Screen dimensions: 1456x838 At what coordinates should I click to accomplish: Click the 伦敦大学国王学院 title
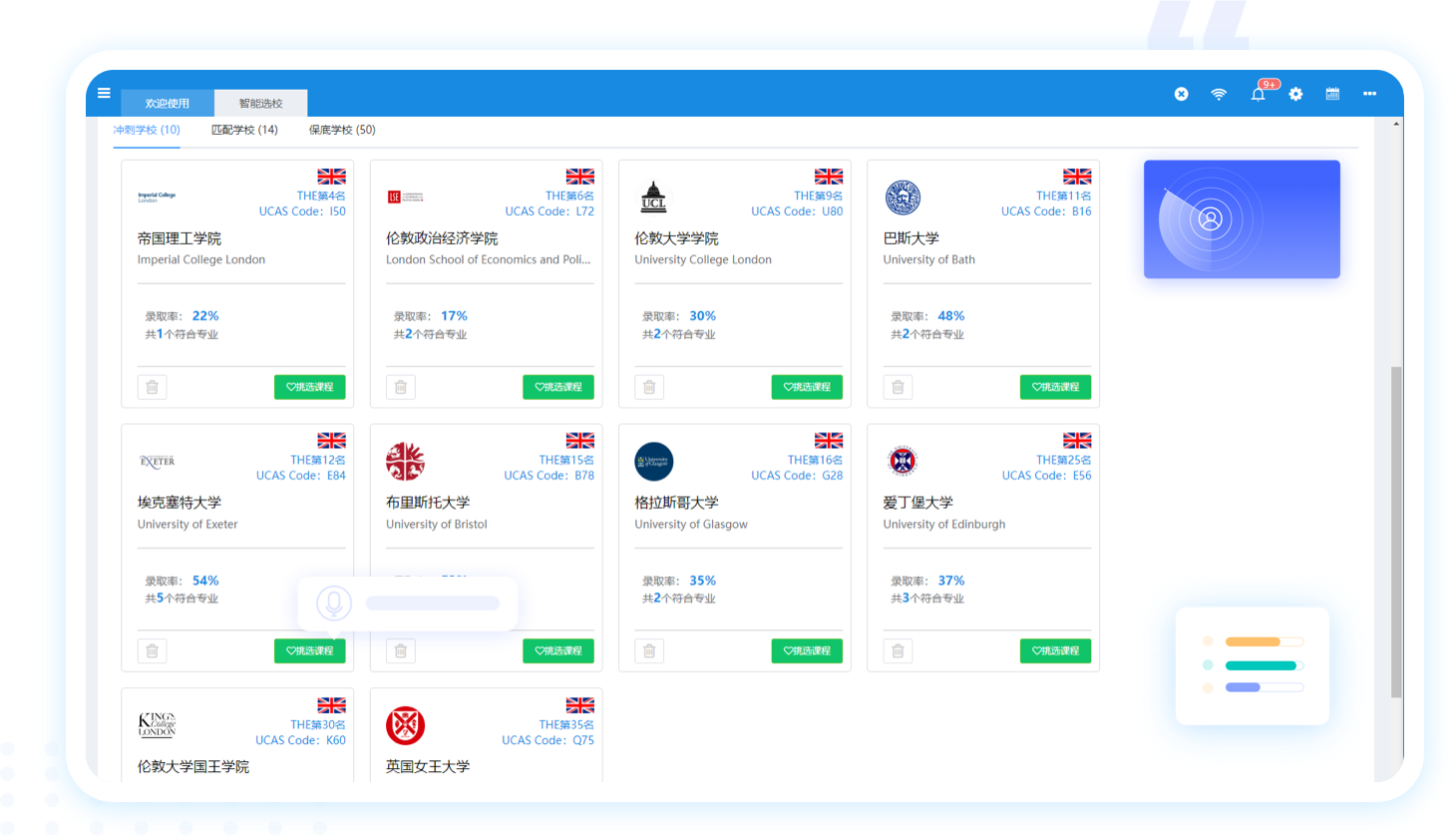(193, 767)
